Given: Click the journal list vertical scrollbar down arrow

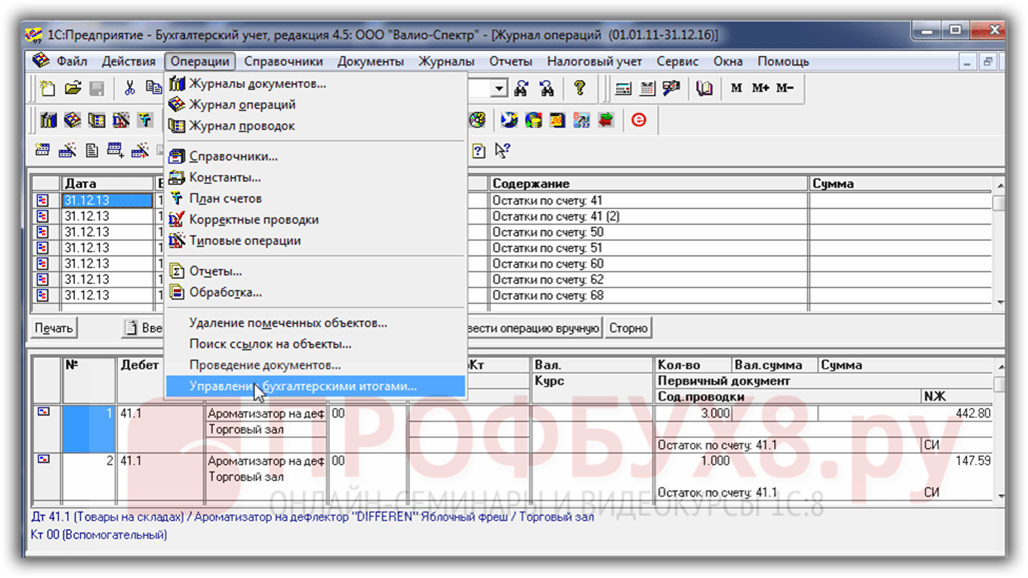Looking at the screenshot, I should [x=1000, y=303].
